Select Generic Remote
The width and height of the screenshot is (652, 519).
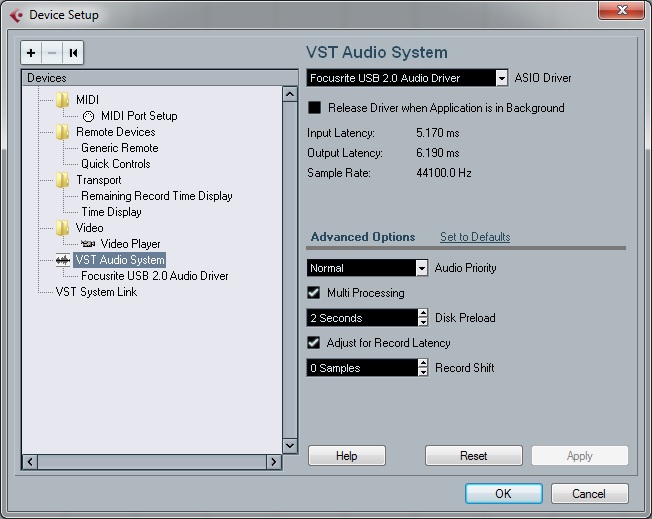tap(120, 148)
